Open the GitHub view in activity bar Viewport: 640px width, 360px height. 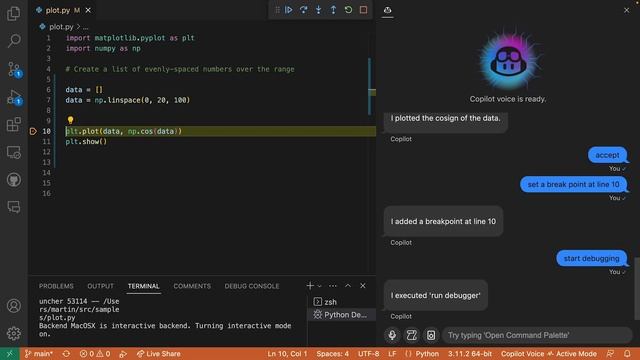click(x=13, y=180)
